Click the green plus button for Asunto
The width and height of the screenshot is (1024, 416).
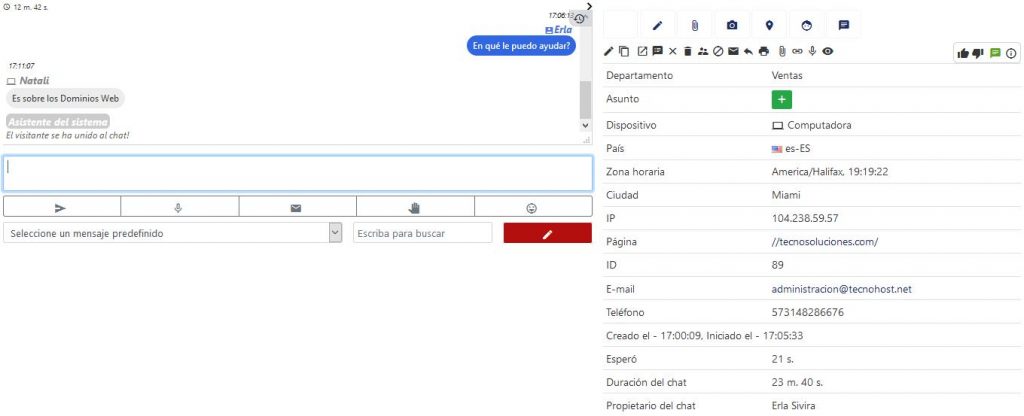click(x=781, y=99)
